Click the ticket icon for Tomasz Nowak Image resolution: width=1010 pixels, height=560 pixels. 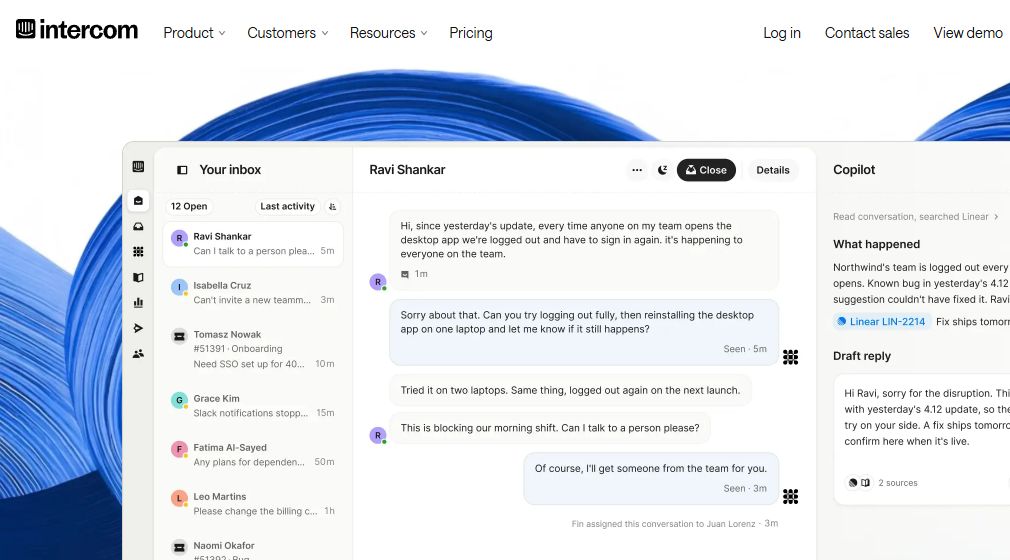pos(179,336)
